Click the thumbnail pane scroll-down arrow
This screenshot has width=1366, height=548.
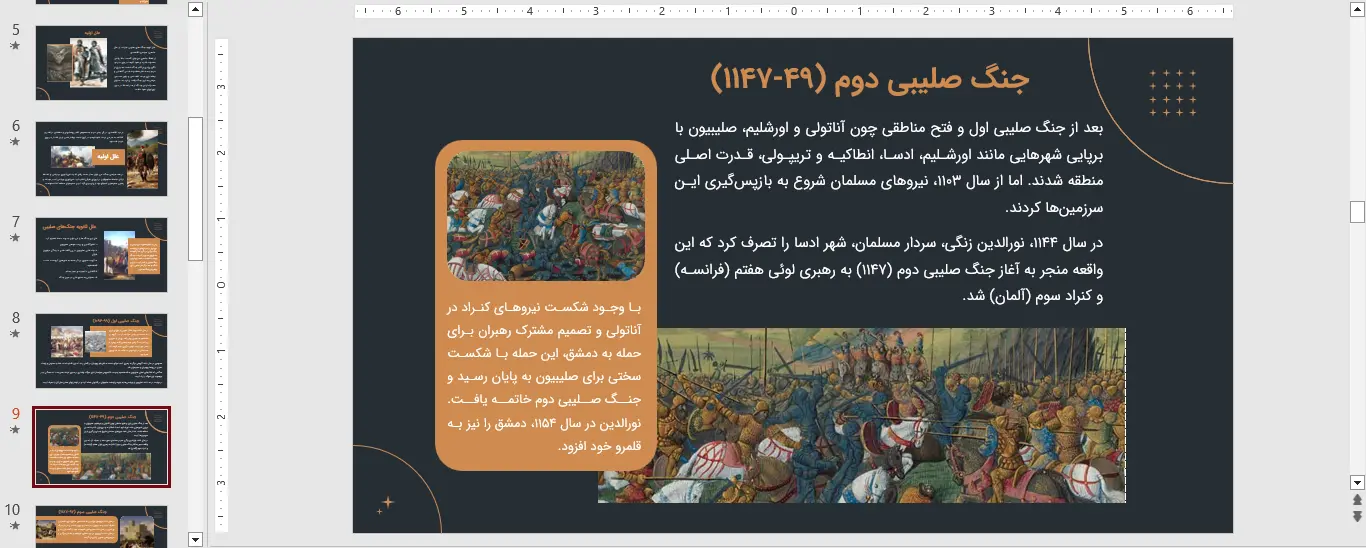click(196, 540)
